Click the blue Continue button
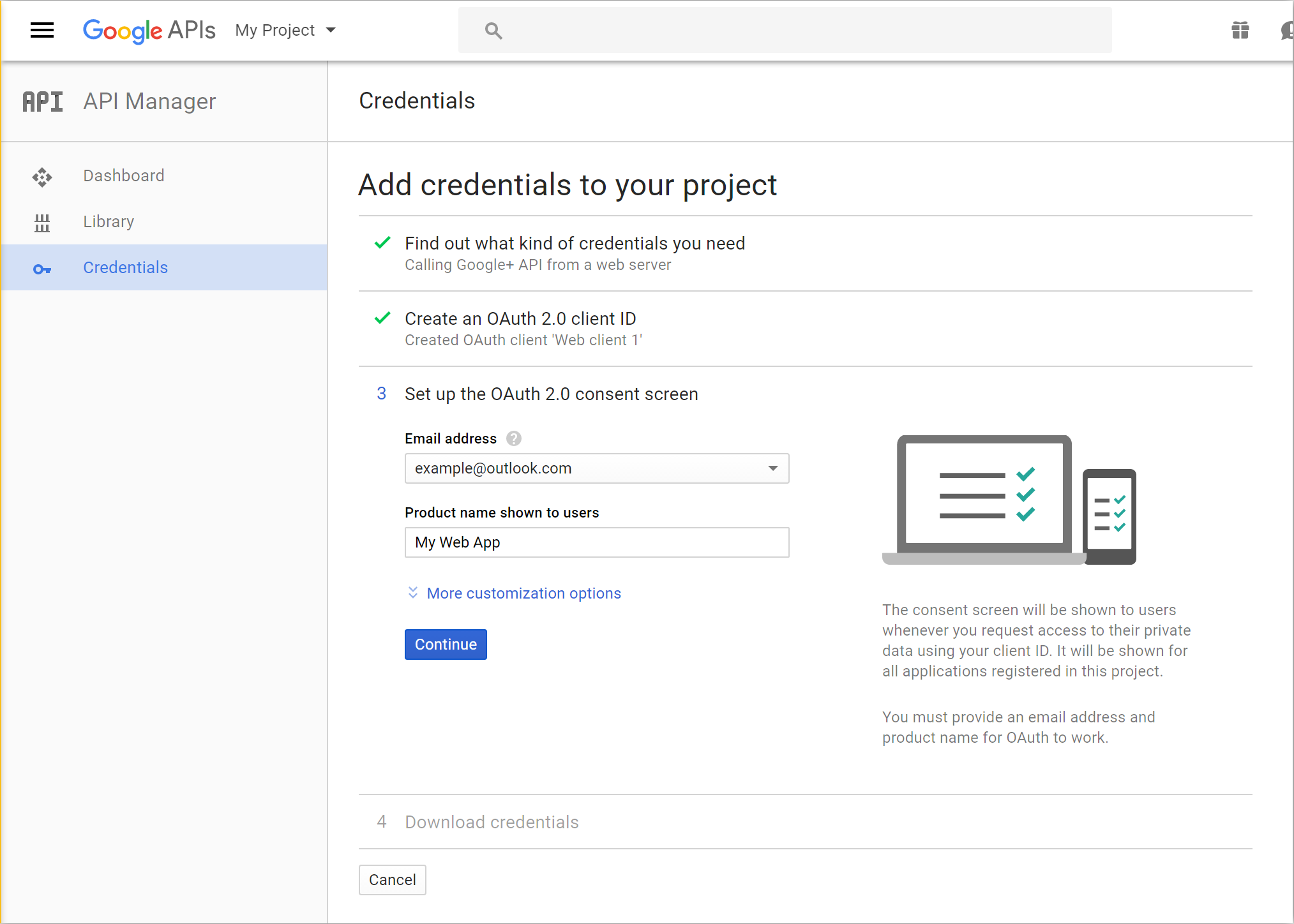Viewport: 1294px width, 924px height. click(x=446, y=645)
